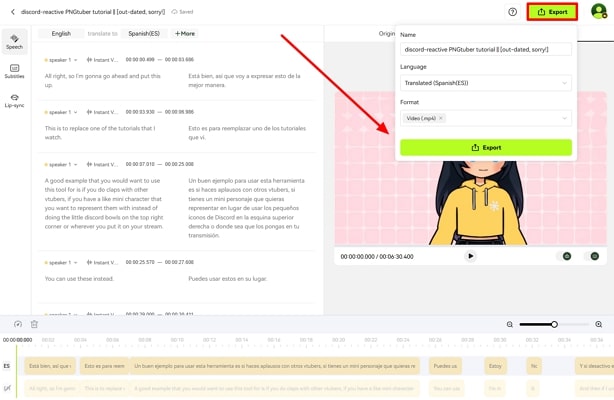The image size is (614, 400).
Task: Open first segment's speaker 1 dropdown
Action: pyautogui.click(x=75, y=60)
